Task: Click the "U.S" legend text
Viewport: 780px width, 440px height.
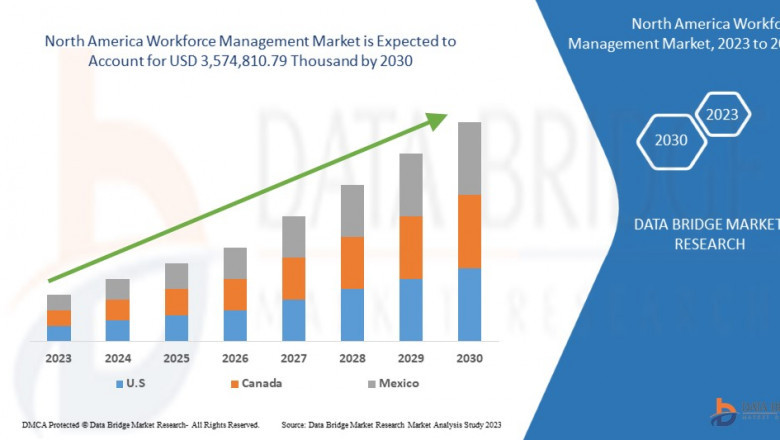Action: click(136, 383)
